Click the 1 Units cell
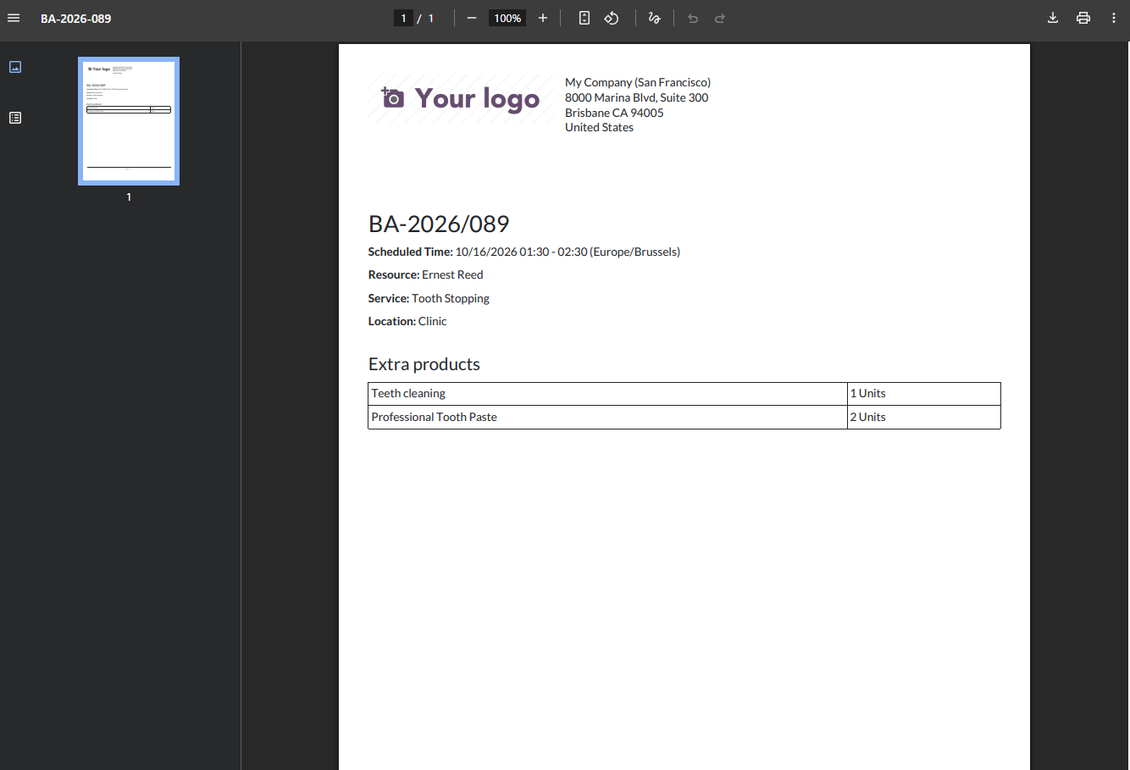The image size is (1130, 770). point(924,394)
